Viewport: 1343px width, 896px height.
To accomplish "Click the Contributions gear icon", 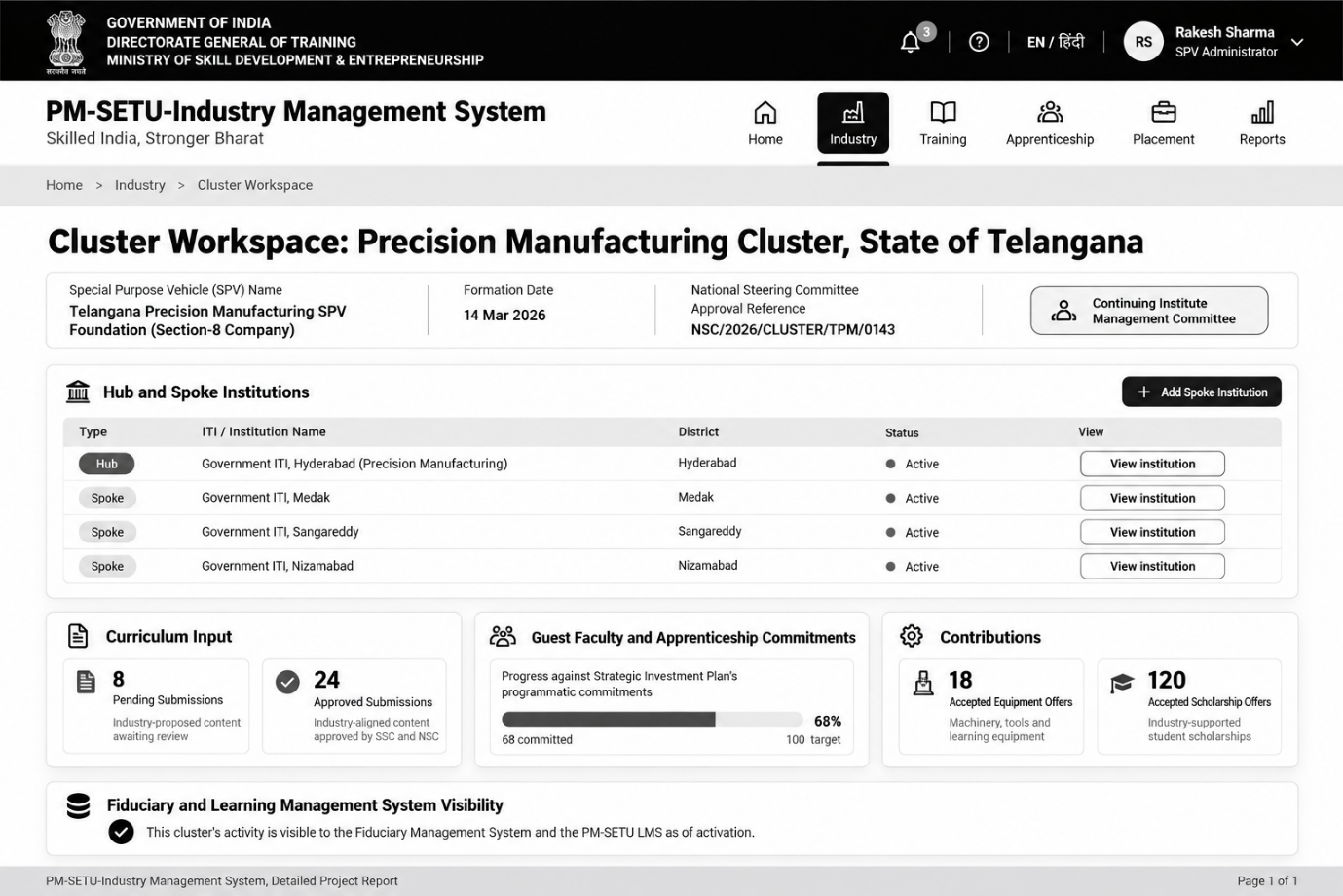I will point(912,636).
